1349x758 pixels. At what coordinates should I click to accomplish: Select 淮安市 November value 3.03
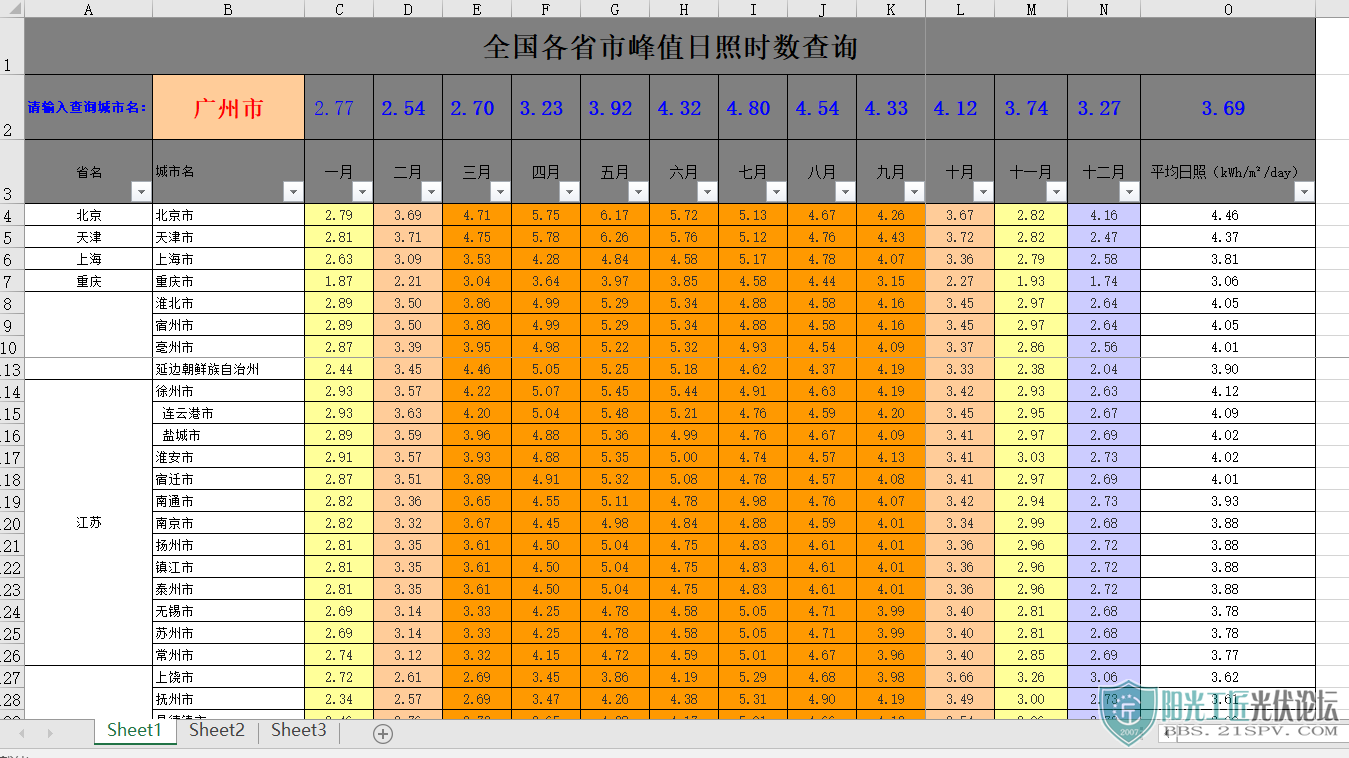pos(1031,457)
